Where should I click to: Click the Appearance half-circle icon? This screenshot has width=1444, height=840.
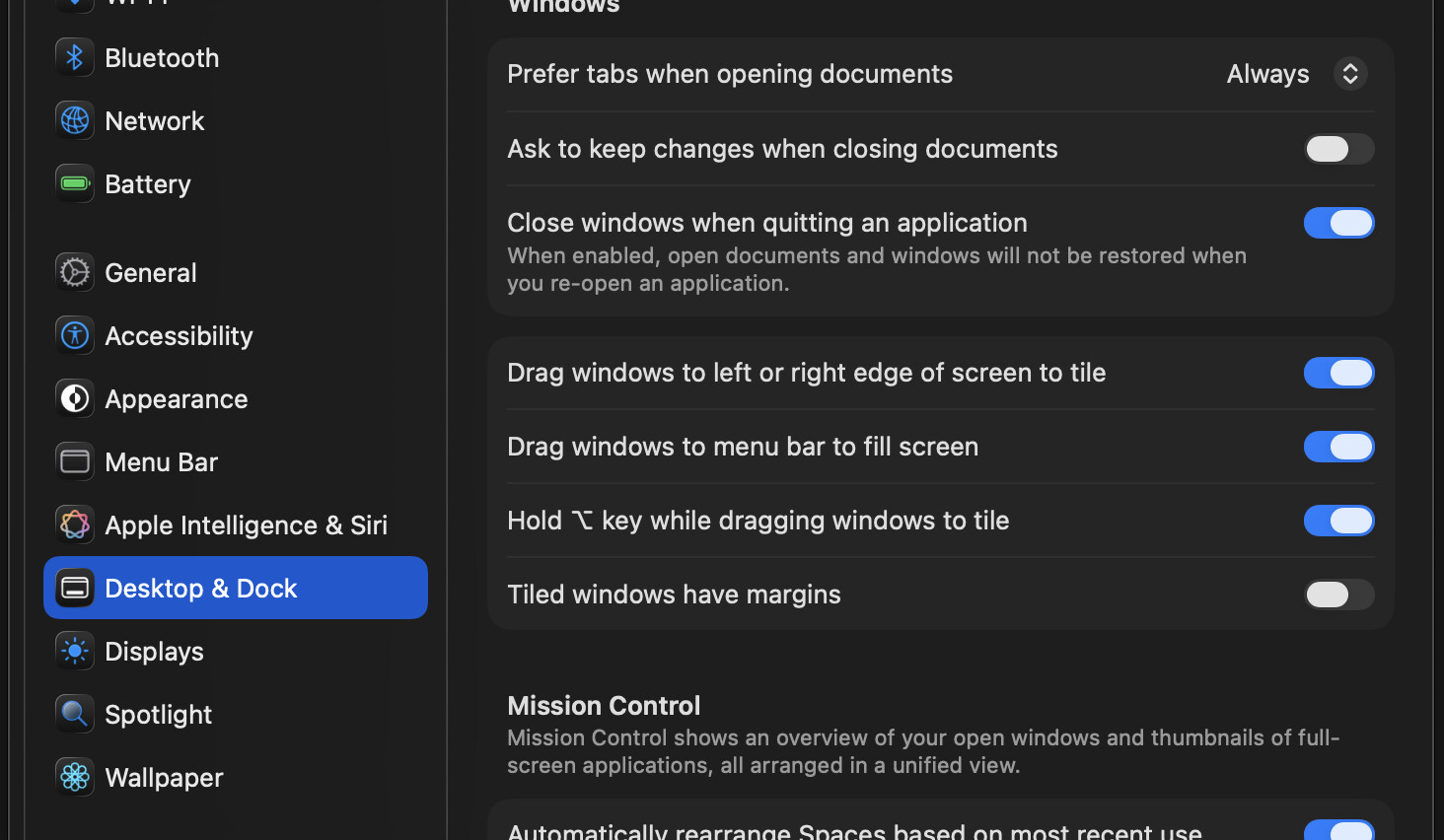coord(75,399)
